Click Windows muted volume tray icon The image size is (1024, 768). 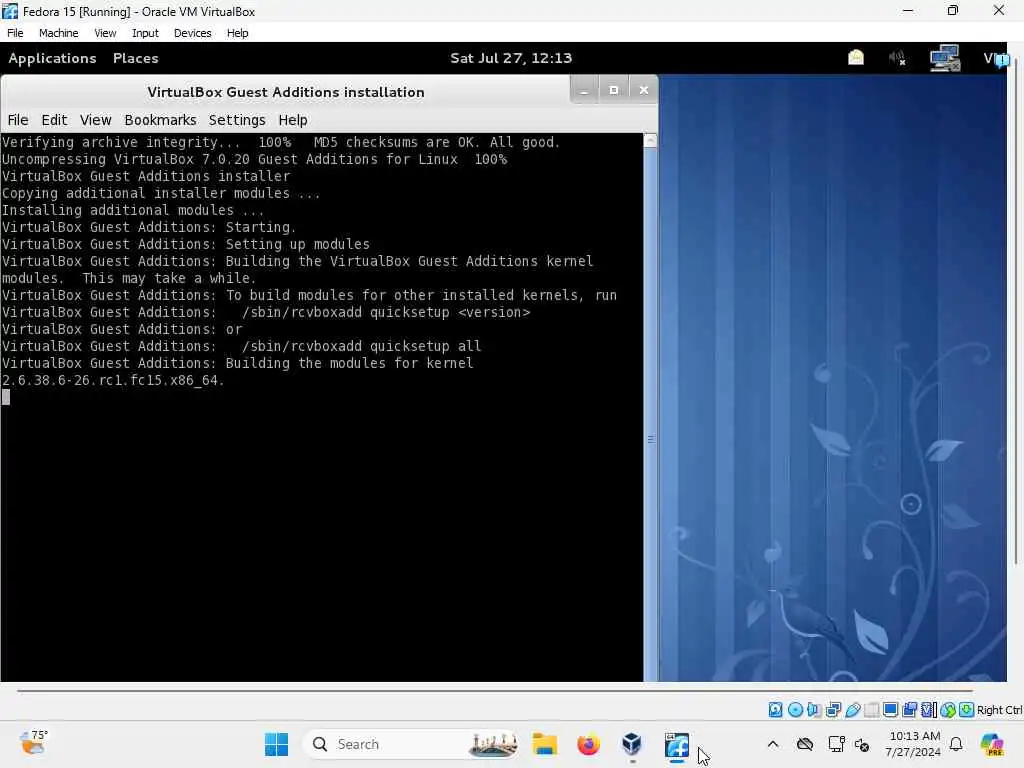click(862, 744)
